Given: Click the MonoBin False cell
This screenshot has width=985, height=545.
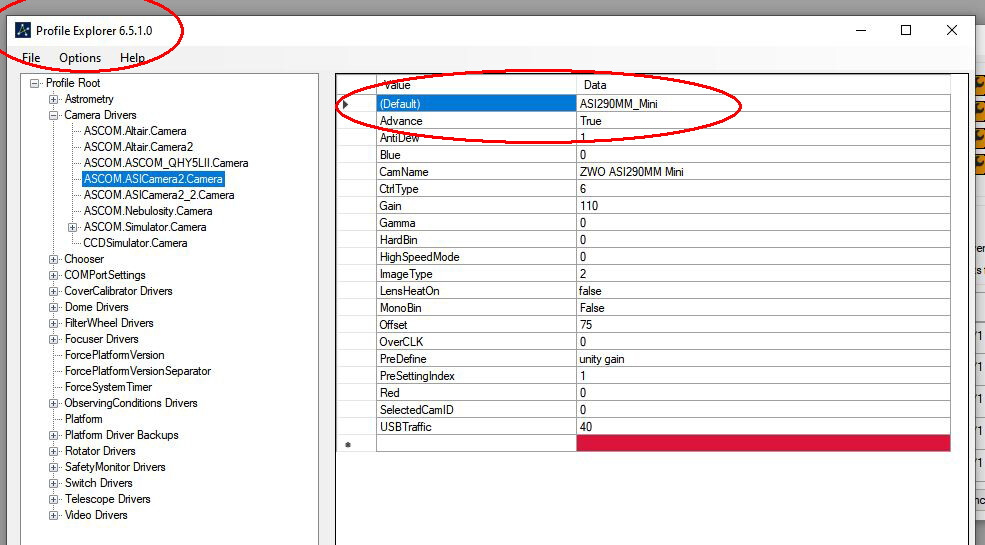Looking at the screenshot, I should pos(763,308).
